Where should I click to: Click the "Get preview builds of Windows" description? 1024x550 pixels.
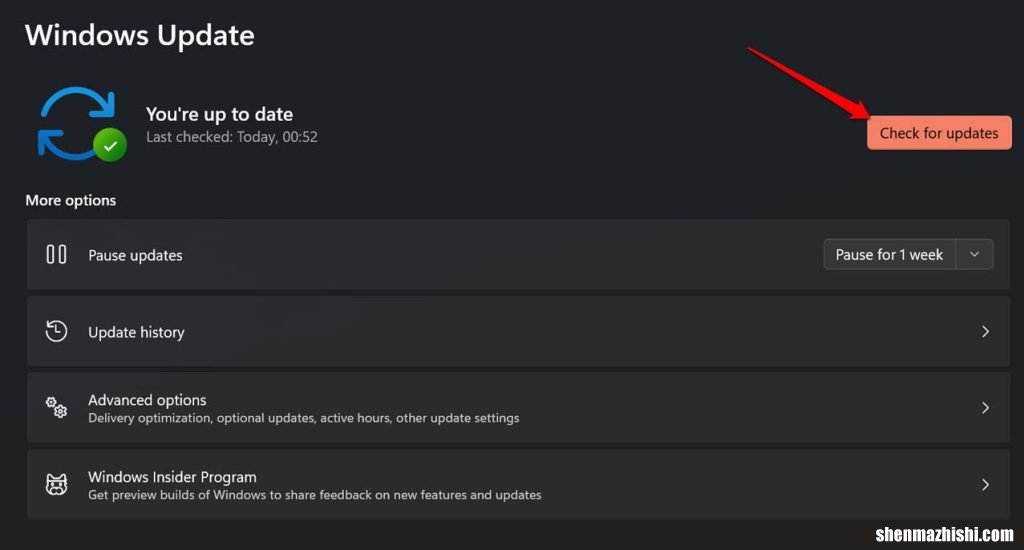[x=314, y=495]
